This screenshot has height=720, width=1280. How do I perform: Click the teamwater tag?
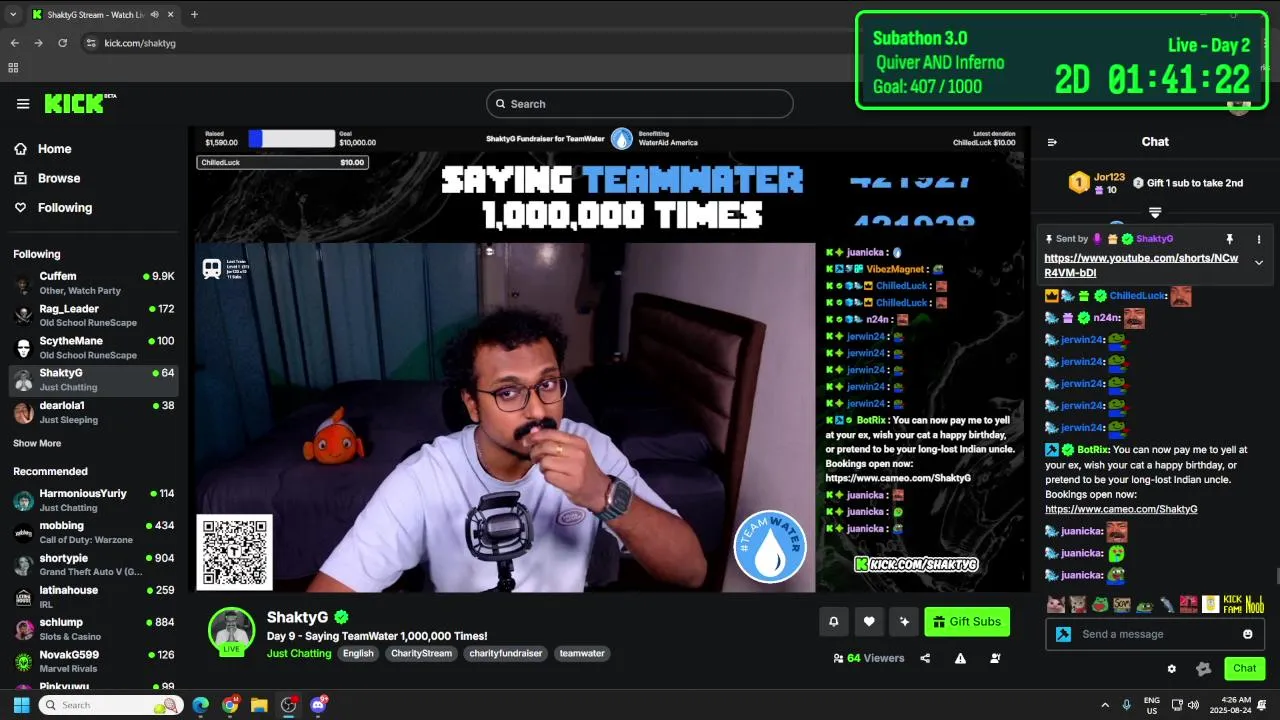582,653
